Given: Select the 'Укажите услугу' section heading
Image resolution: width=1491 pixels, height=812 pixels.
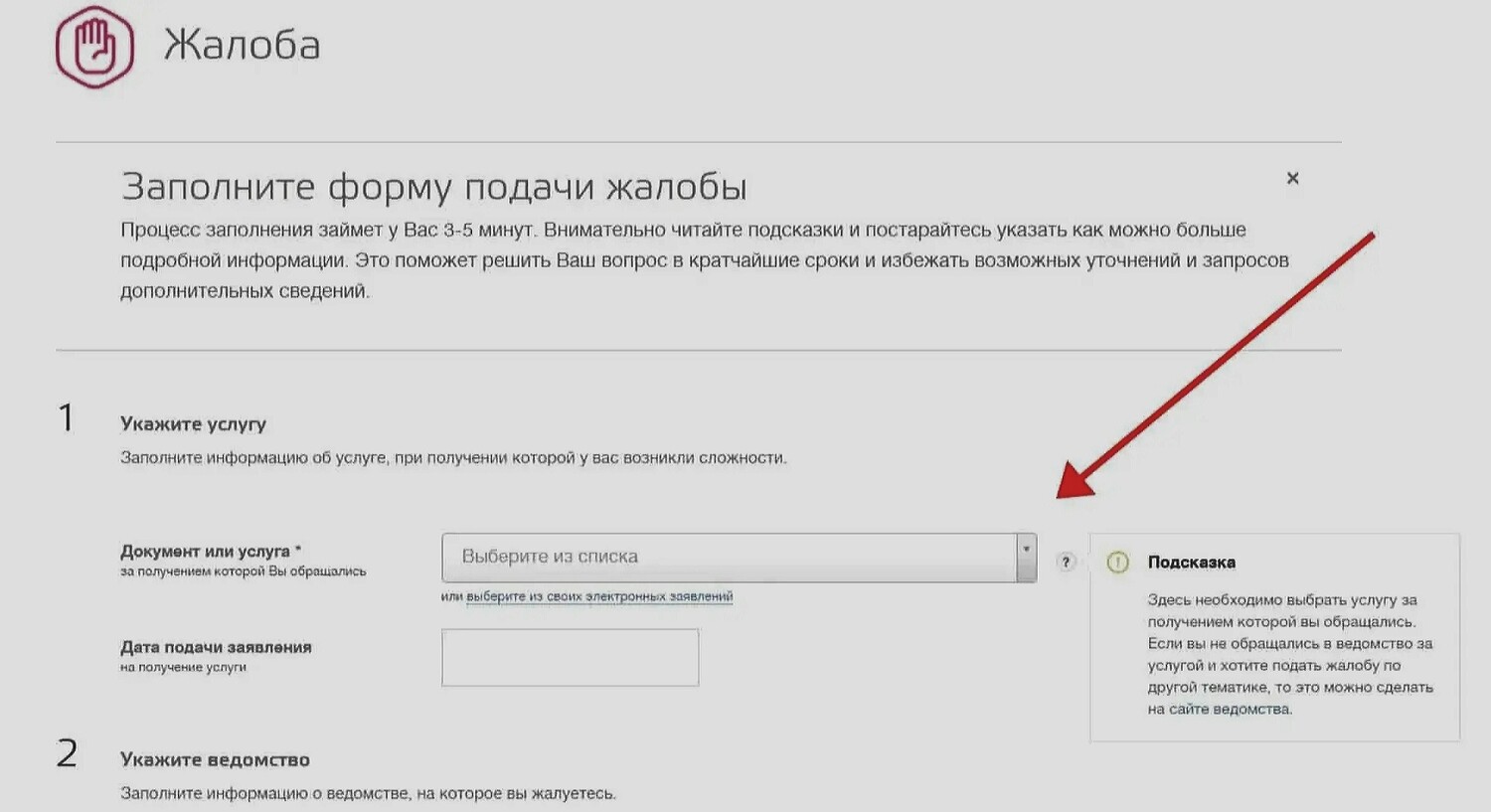Looking at the screenshot, I should point(193,424).
